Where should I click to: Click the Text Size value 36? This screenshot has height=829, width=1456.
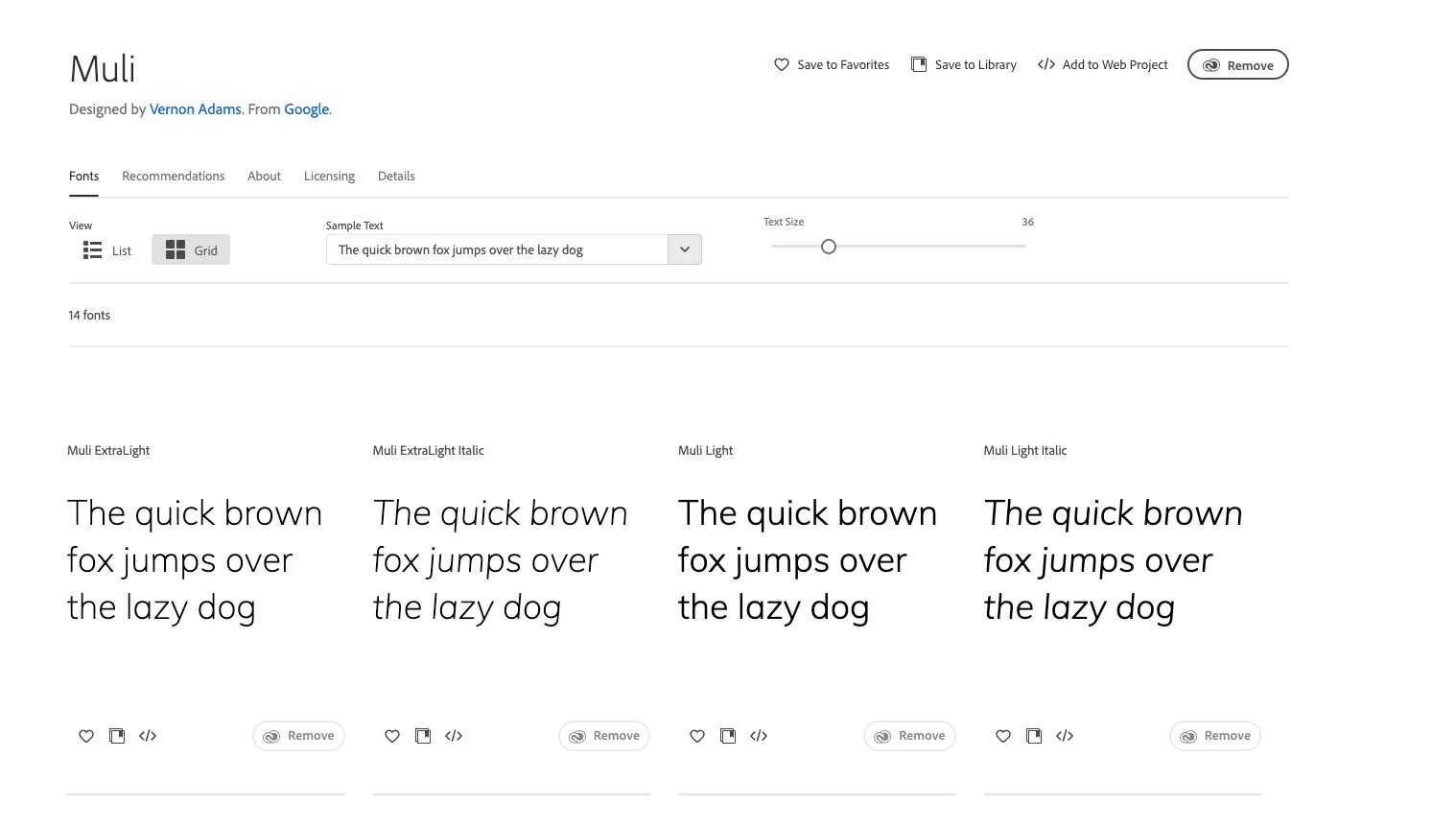click(x=1027, y=222)
